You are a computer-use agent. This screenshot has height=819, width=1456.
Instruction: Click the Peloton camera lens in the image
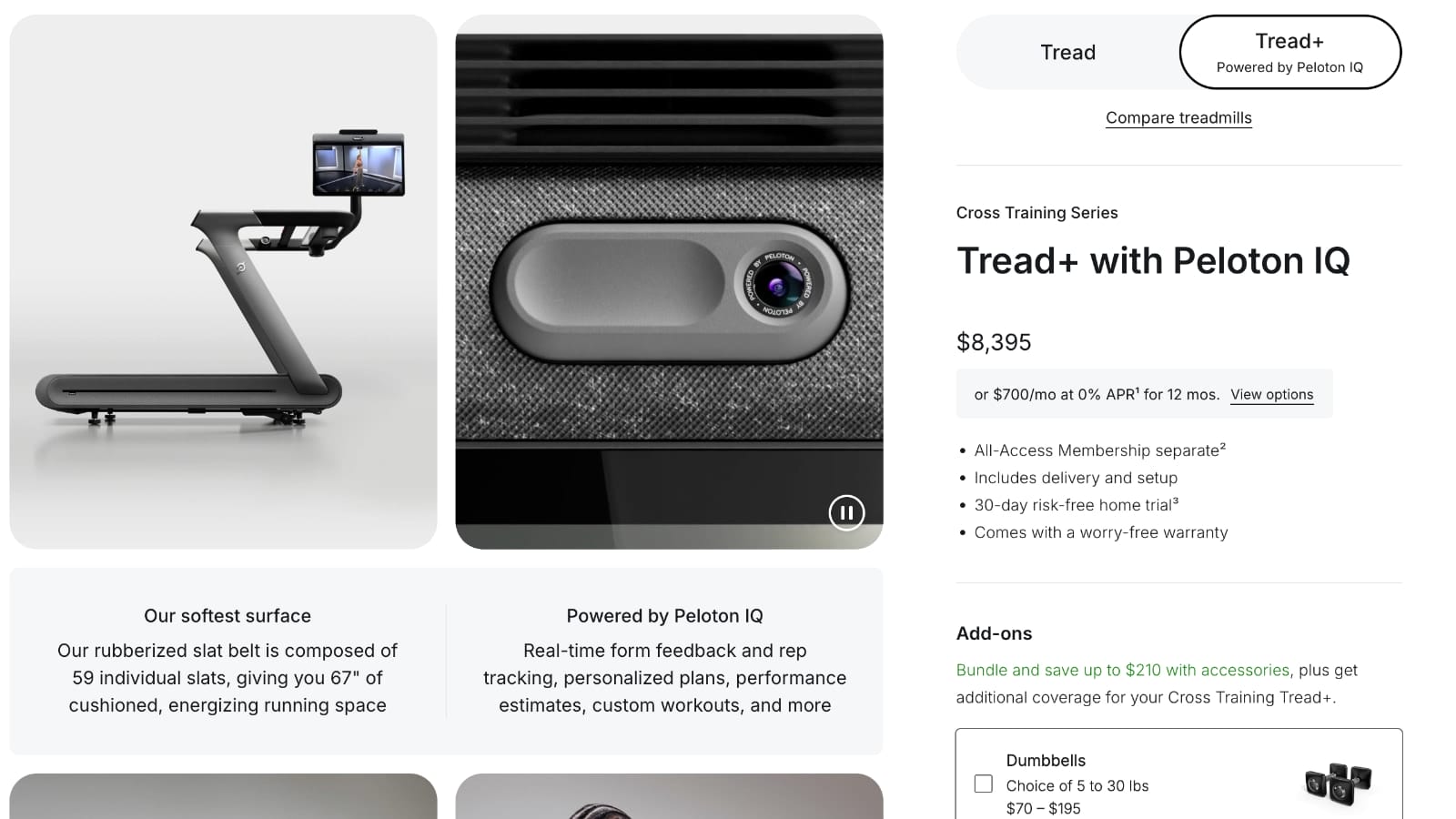point(778,286)
